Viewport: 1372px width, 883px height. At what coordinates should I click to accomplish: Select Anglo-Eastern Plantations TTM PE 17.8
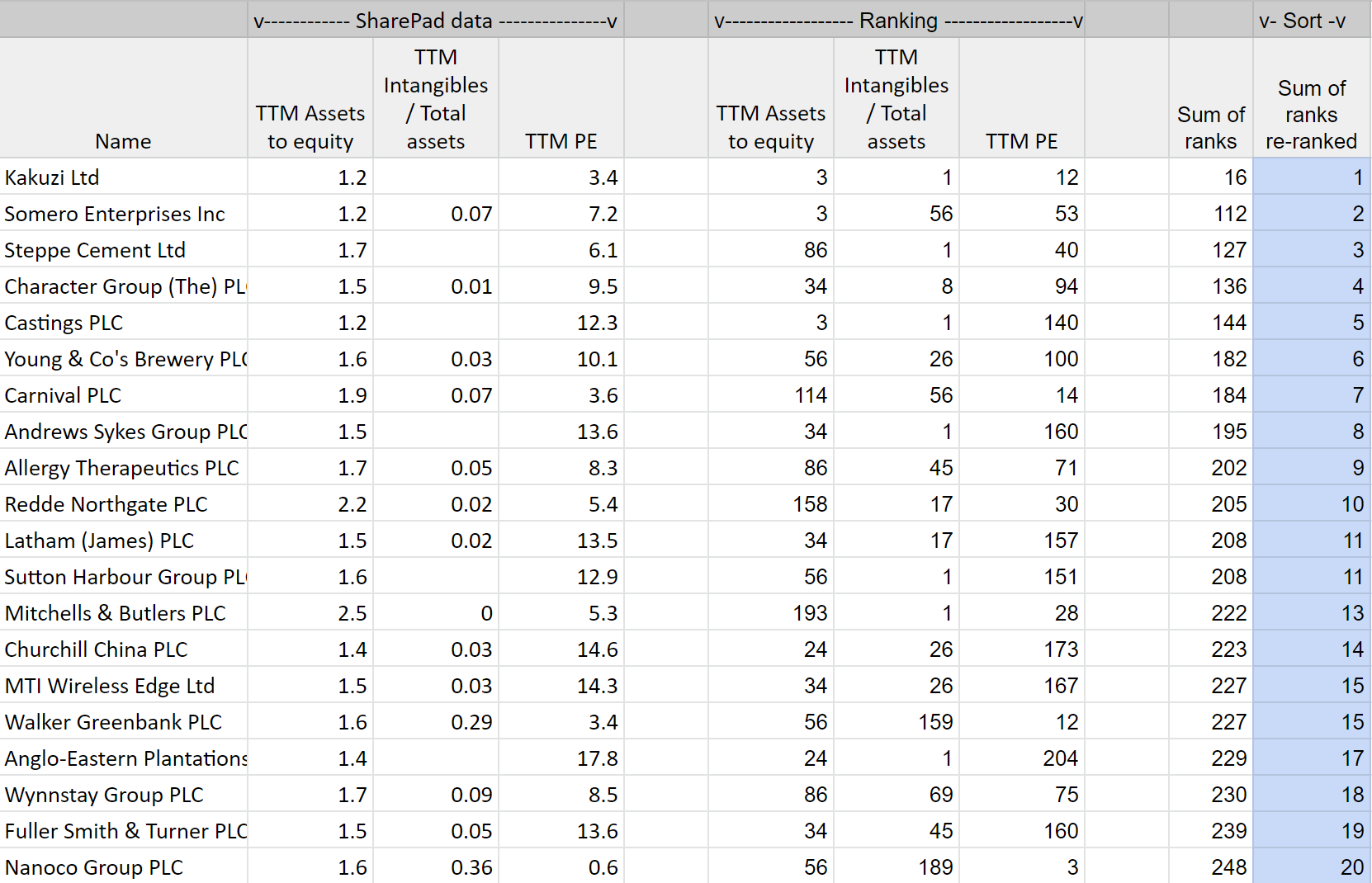(x=561, y=758)
